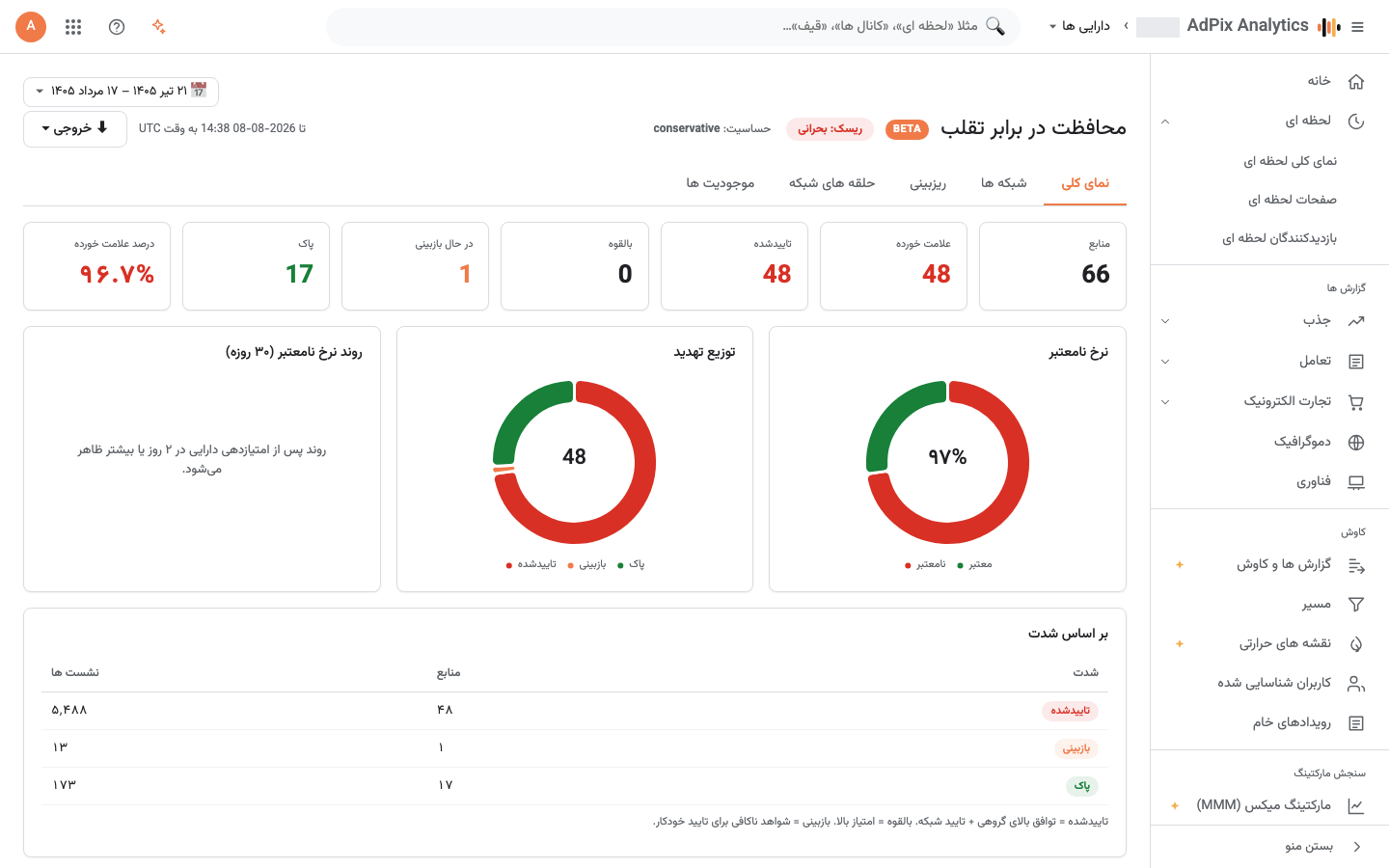The height and width of the screenshot is (868, 1389).
Task: Click the ریسک: بحرانی risk badge
Action: [831, 129]
